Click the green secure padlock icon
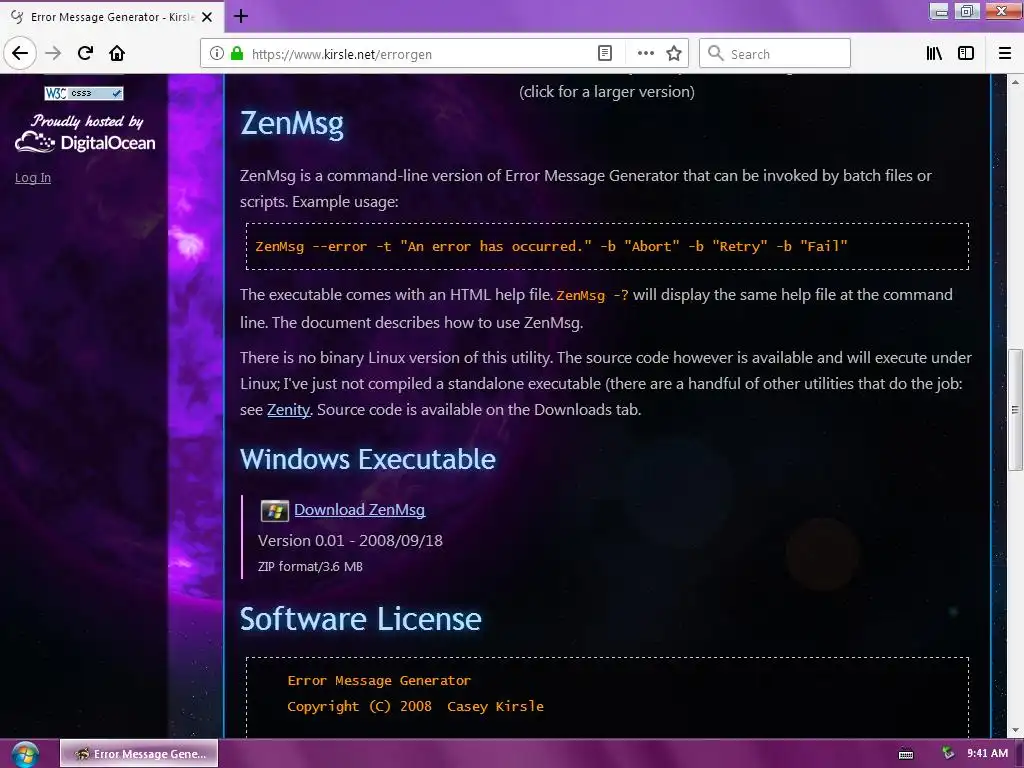This screenshot has width=1024, height=768. pyautogui.click(x=237, y=54)
